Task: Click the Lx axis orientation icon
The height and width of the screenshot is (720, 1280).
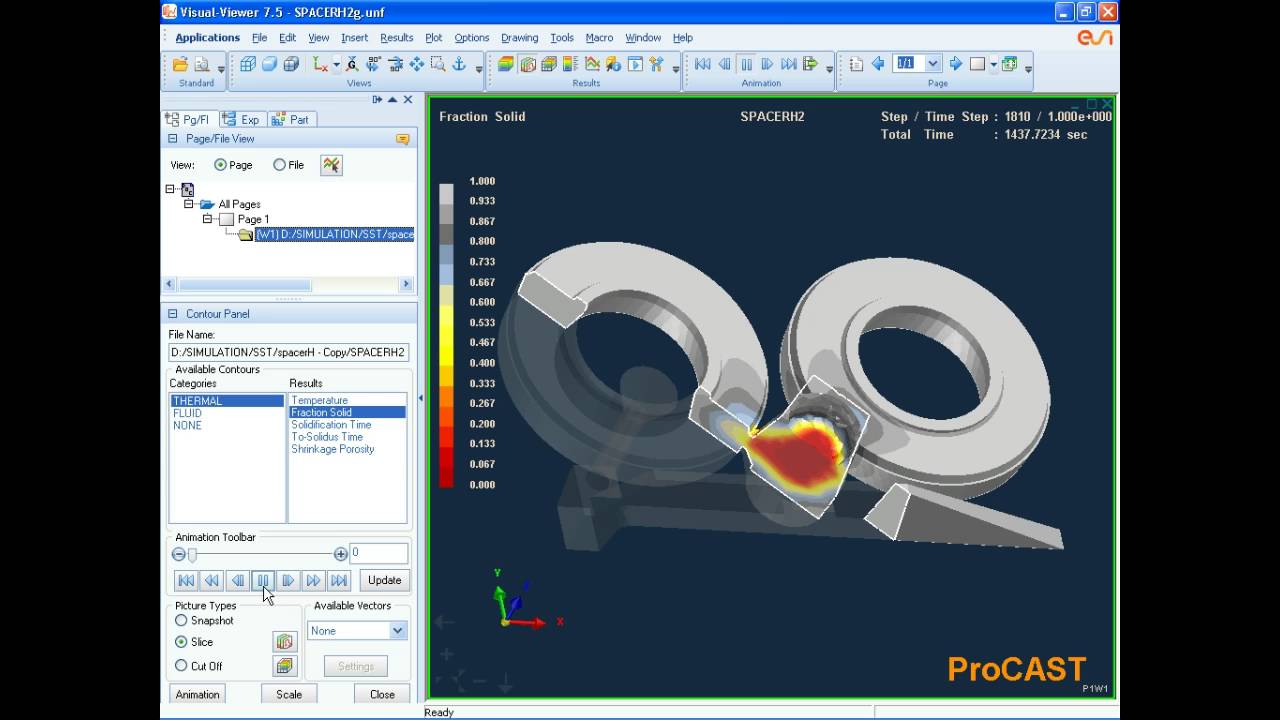Action: [320, 64]
